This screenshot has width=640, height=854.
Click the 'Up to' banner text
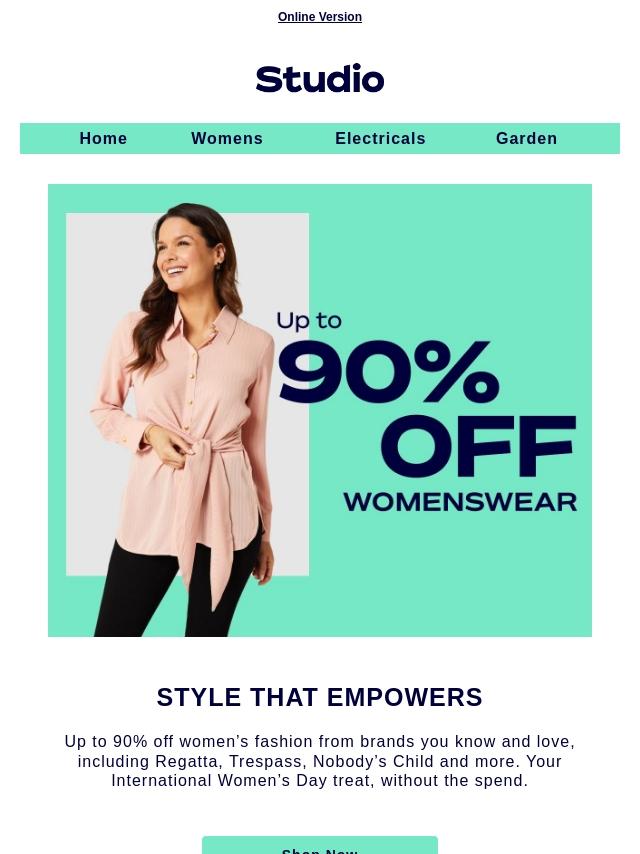pos(309,321)
